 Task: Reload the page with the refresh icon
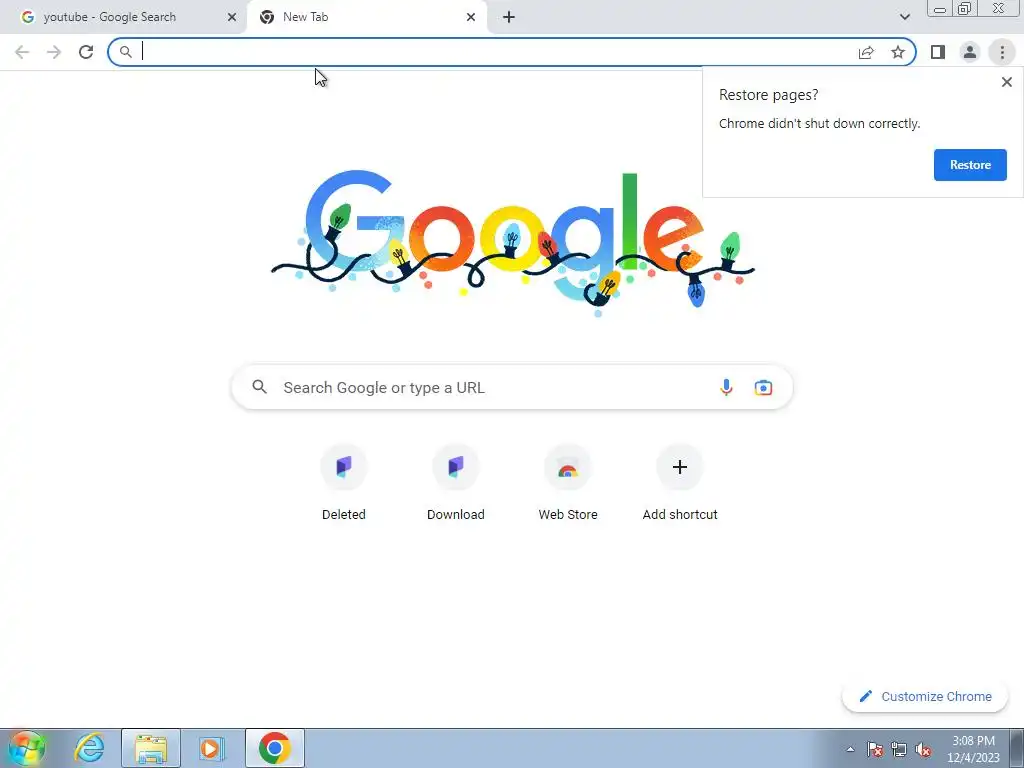pyautogui.click(x=86, y=52)
